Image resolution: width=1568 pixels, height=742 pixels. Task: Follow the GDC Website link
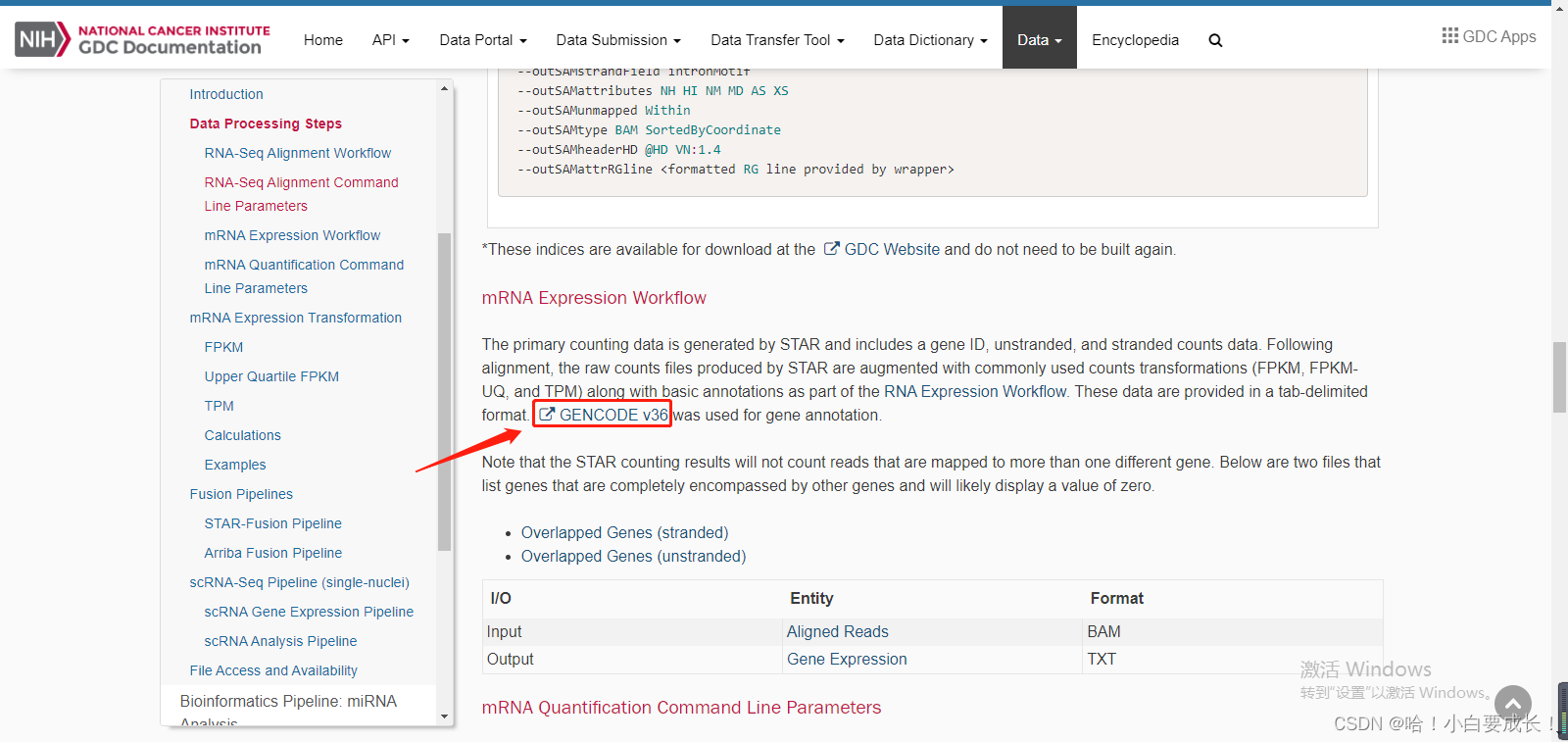pos(892,249)
